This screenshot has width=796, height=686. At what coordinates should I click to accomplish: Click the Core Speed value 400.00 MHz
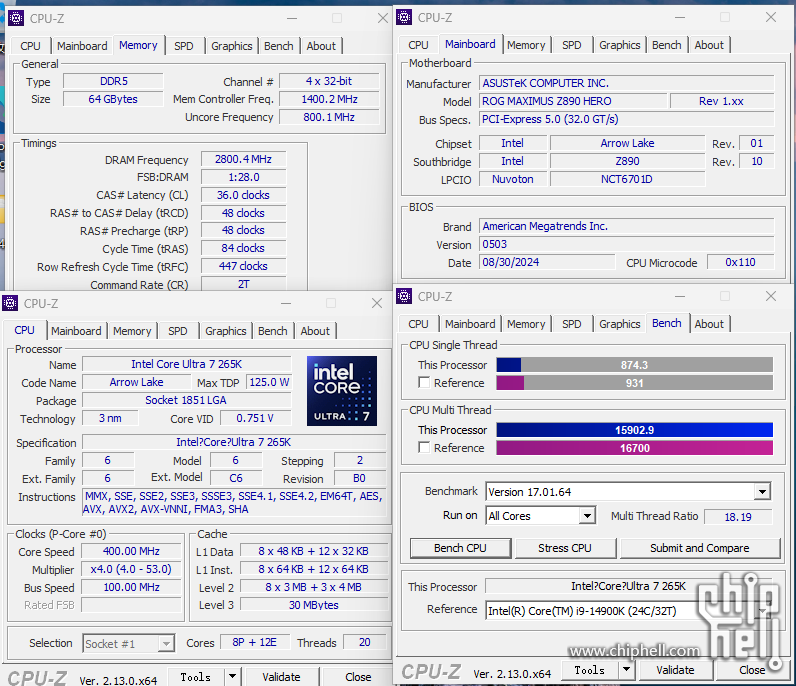click(x=131, y=551)
